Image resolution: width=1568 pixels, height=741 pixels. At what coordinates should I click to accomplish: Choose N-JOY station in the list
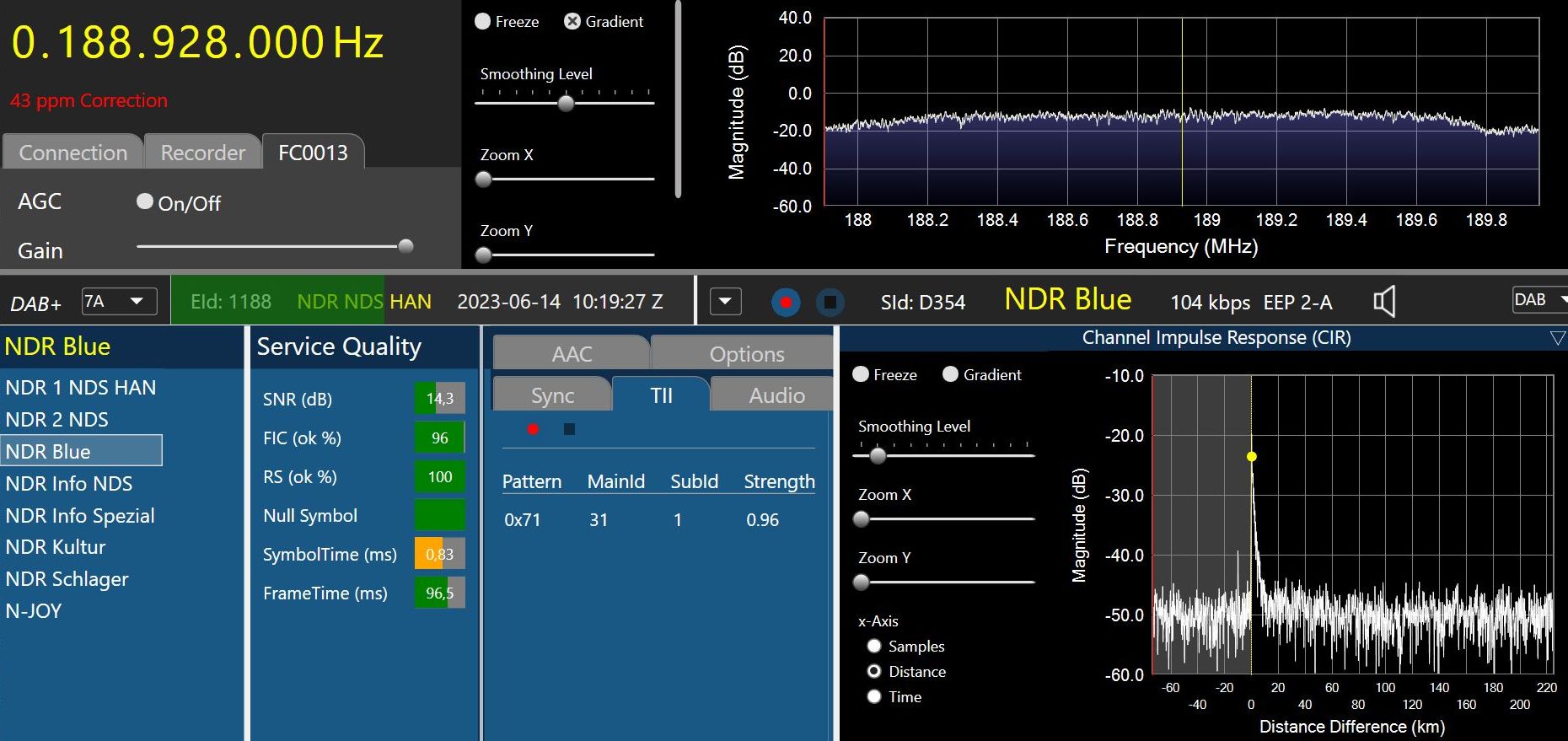[x=34, y=611]
